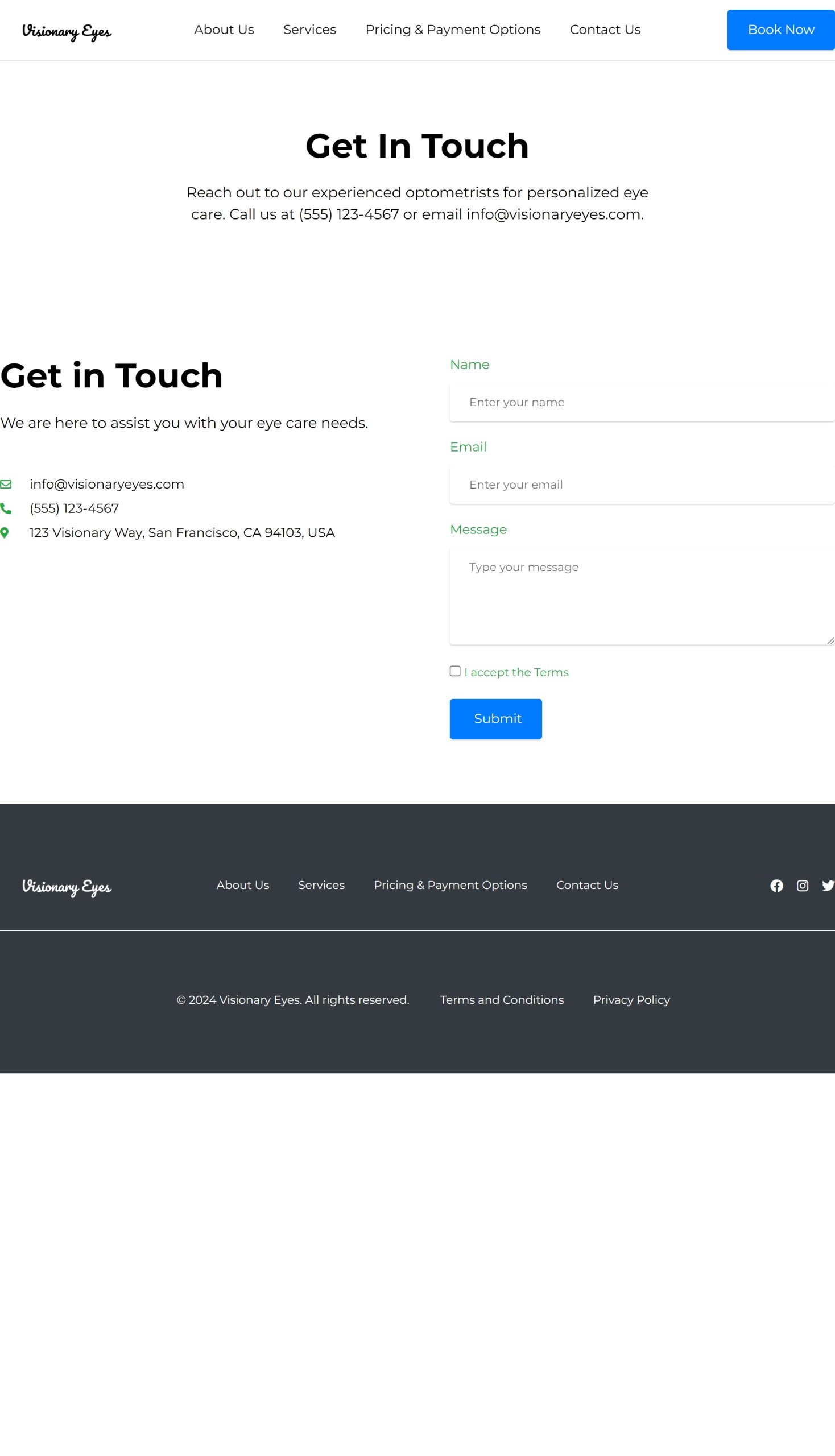Open About Us in top navigation

click(224, 30)
